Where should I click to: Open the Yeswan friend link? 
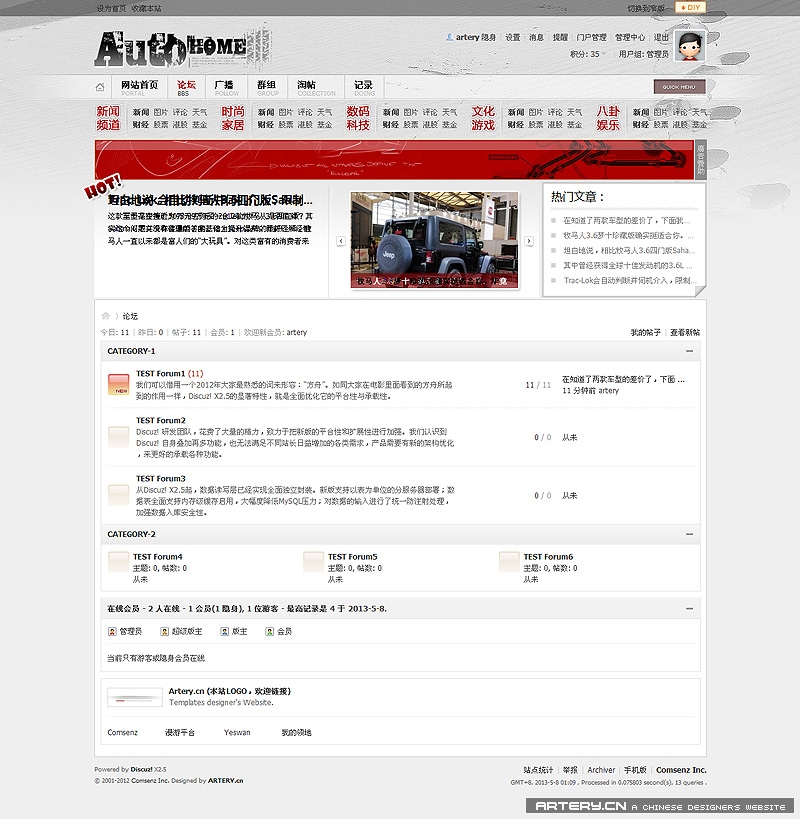click(x=237, y=732)
